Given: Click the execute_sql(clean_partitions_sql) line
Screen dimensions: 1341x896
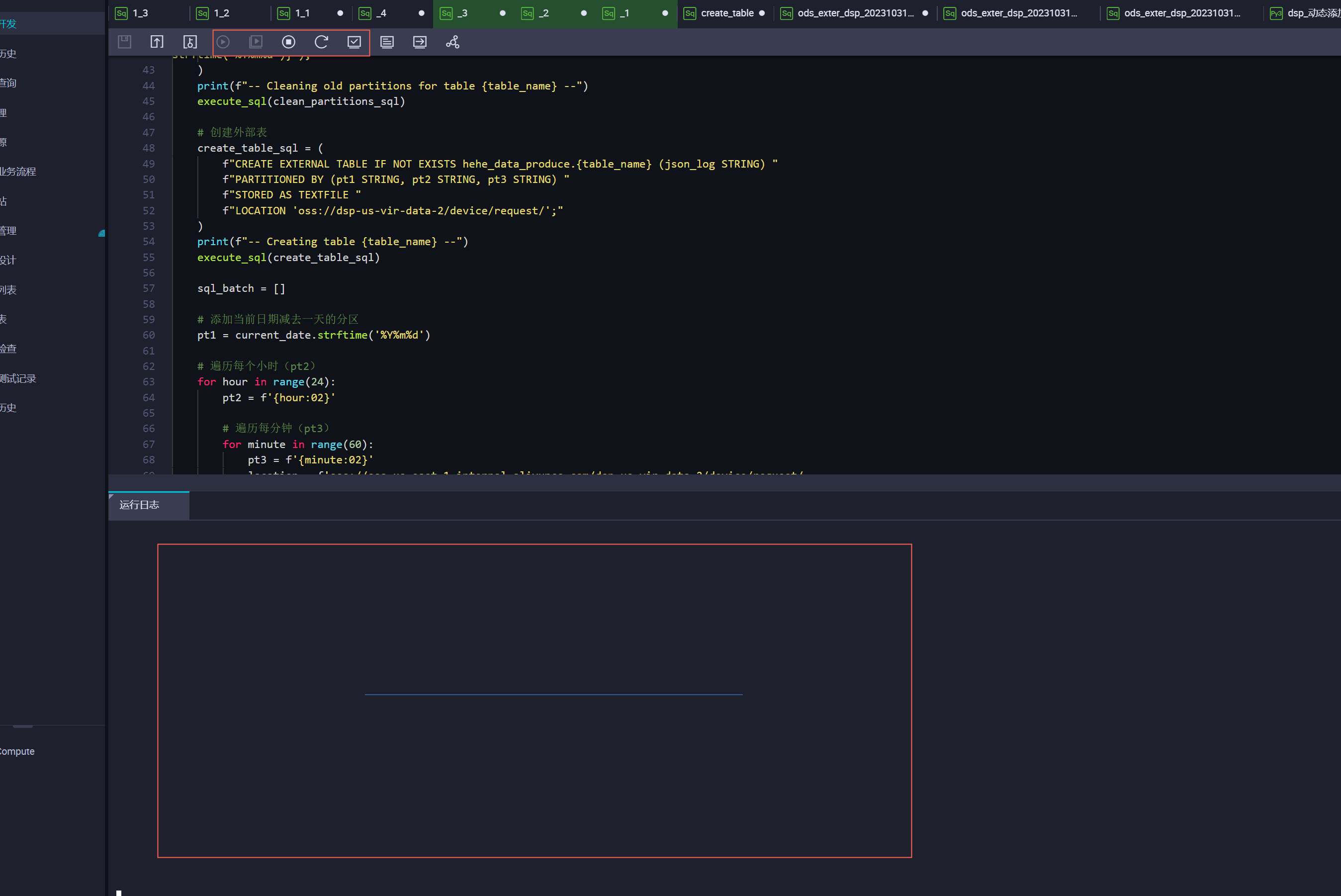Looking at the screenshot, I should pyautogui.click(x=301, y=101).
